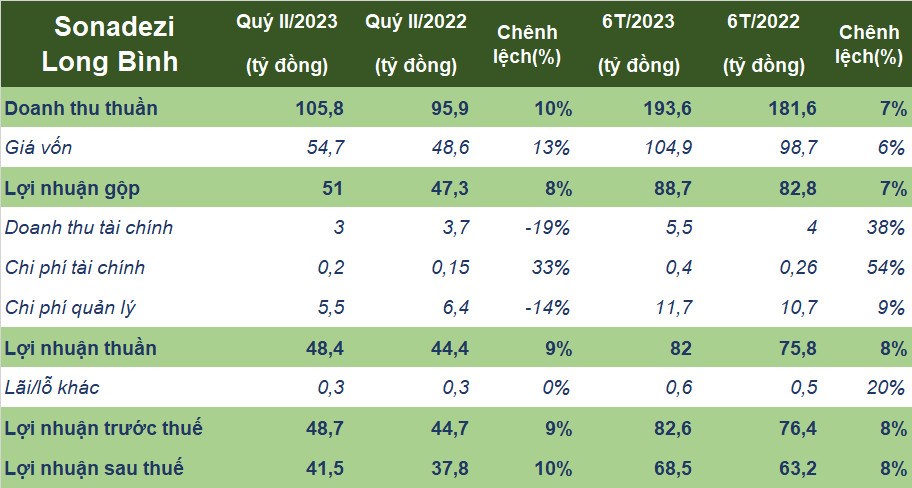Image resolution: width=912 pixels, height=488 pixels.
Task: Click the Lợi nhuận gộp row label
Action: (x=72, y=188)
